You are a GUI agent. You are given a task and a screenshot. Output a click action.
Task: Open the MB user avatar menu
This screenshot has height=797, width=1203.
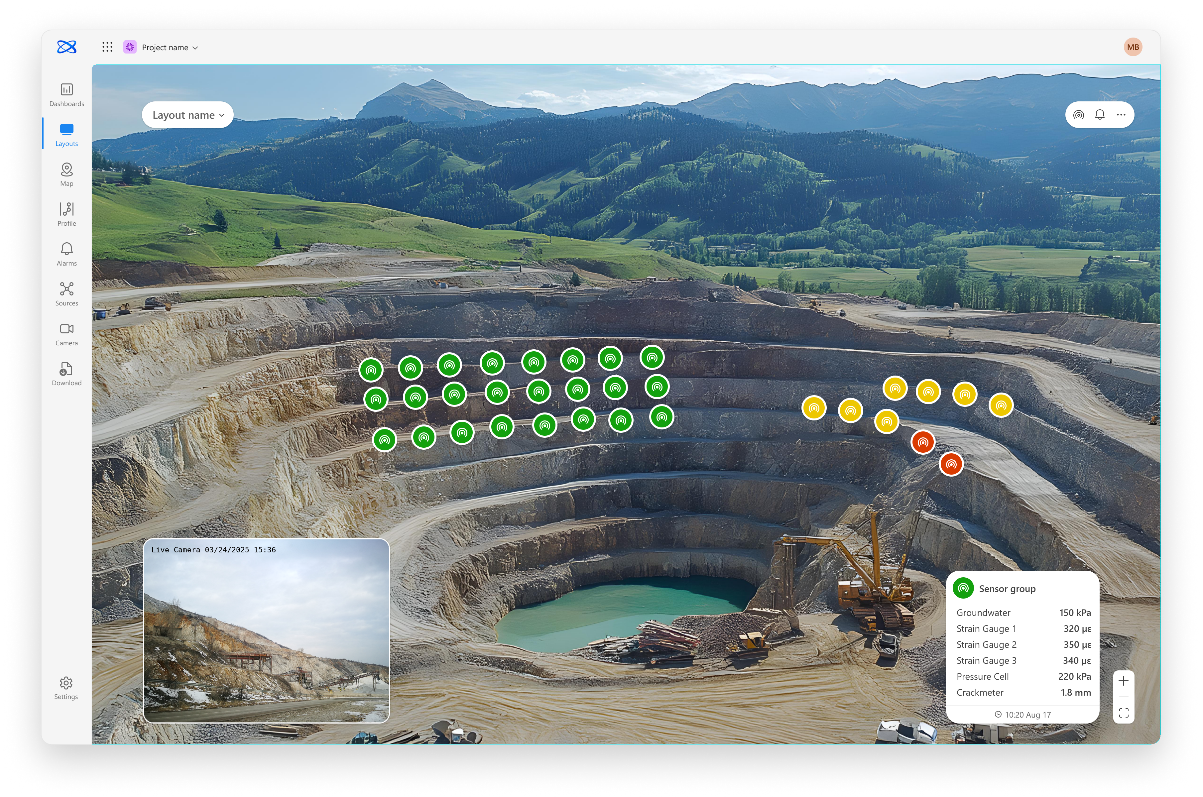coord(1133,47)
